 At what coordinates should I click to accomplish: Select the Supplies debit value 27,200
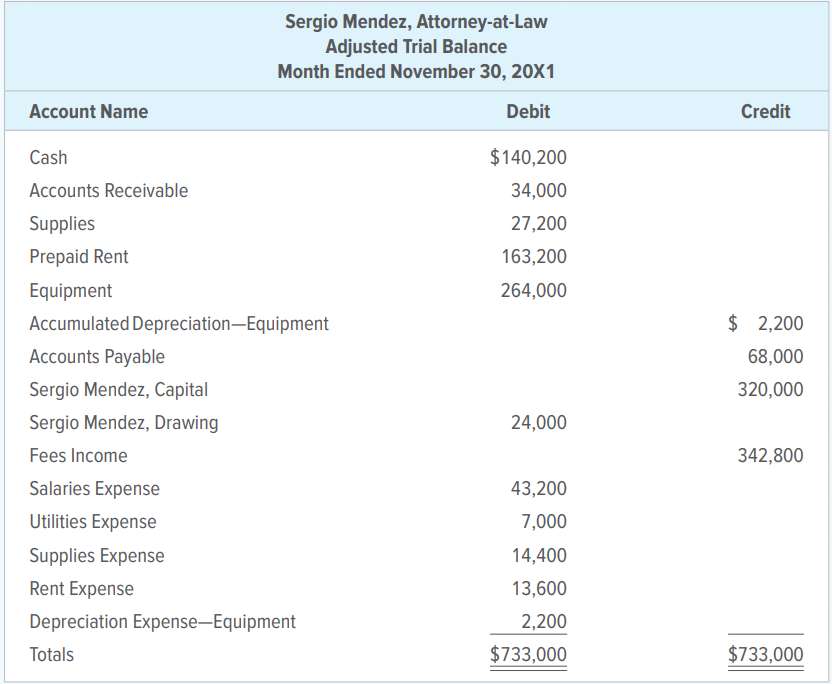(539, 223)
